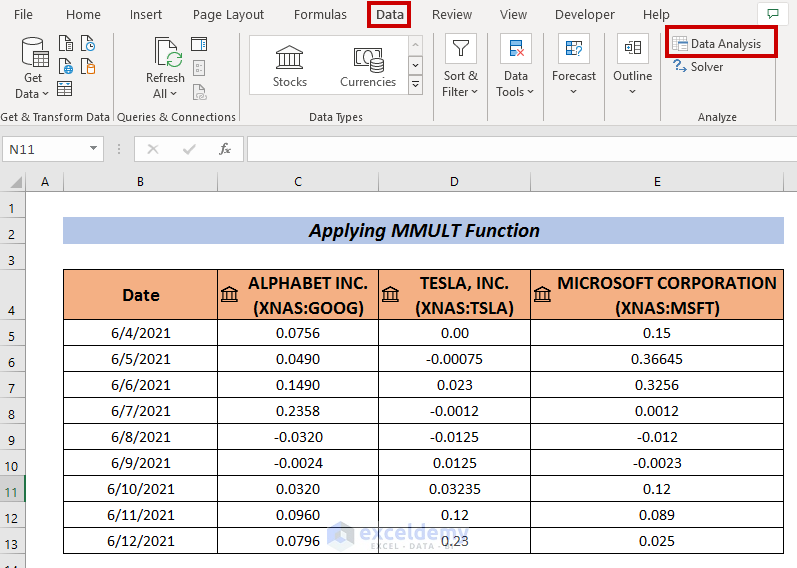This screenshot has width=797, height=568.
Task: Click the Data Tools icon
Action: (x=516, y=48)
